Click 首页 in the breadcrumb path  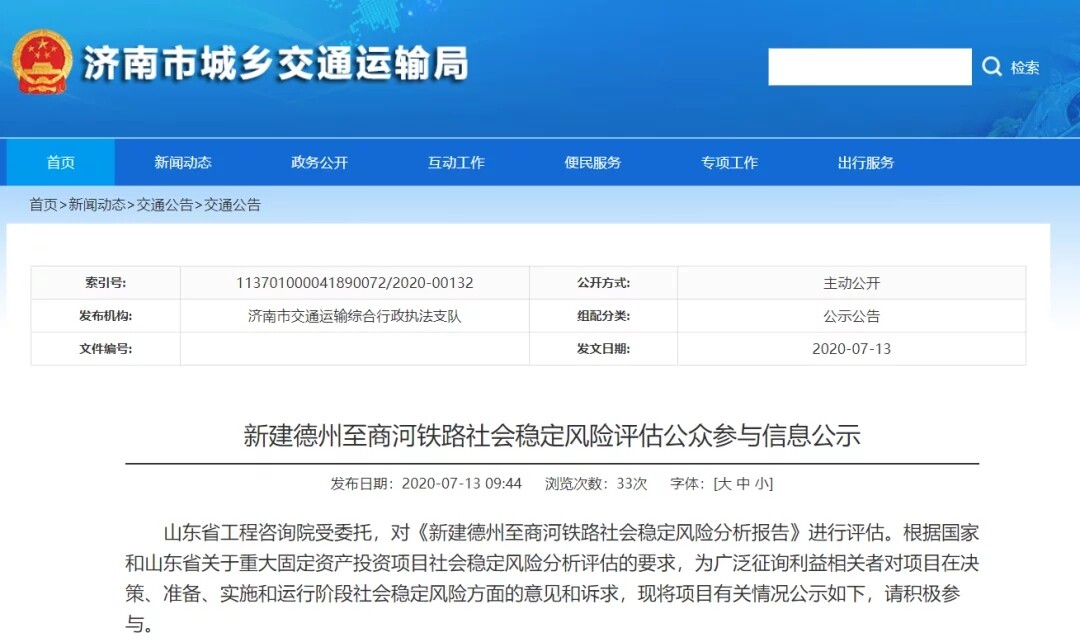point(43,205)
